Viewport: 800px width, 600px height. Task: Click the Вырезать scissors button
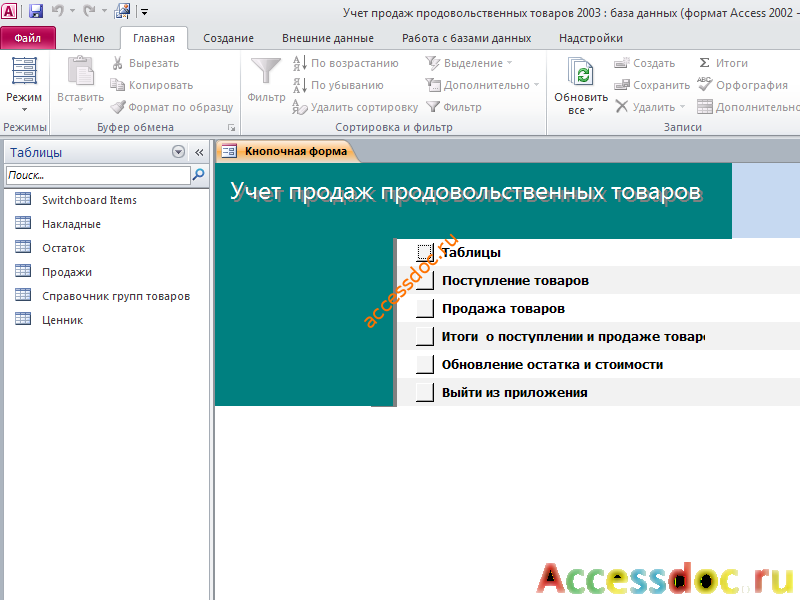(146, 63)
